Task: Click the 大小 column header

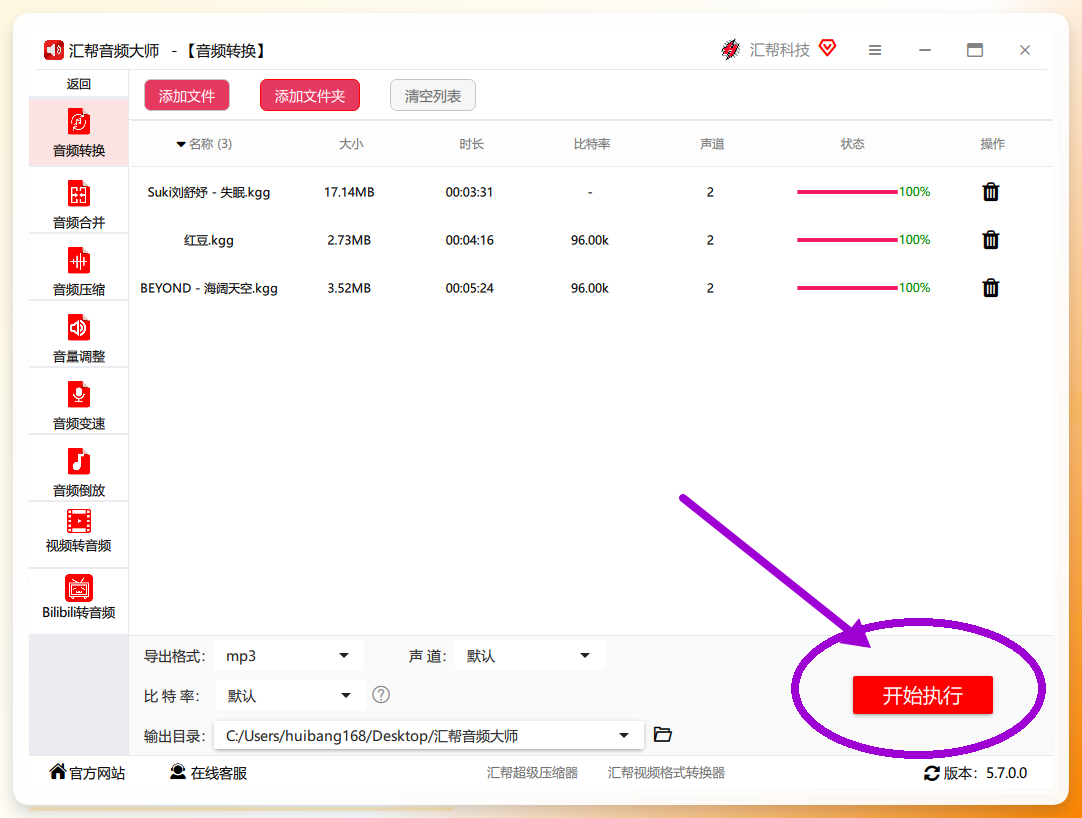Action: coord(351,144)
